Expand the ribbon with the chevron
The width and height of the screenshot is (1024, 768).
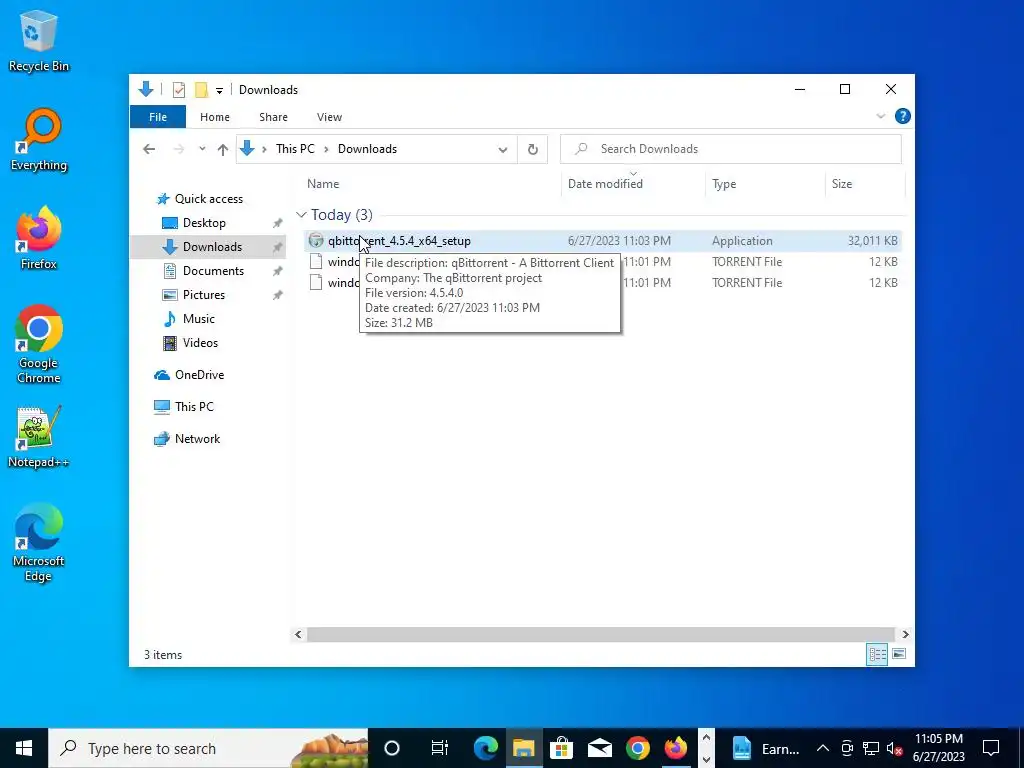pyautogui.click(x=880, y=116)
